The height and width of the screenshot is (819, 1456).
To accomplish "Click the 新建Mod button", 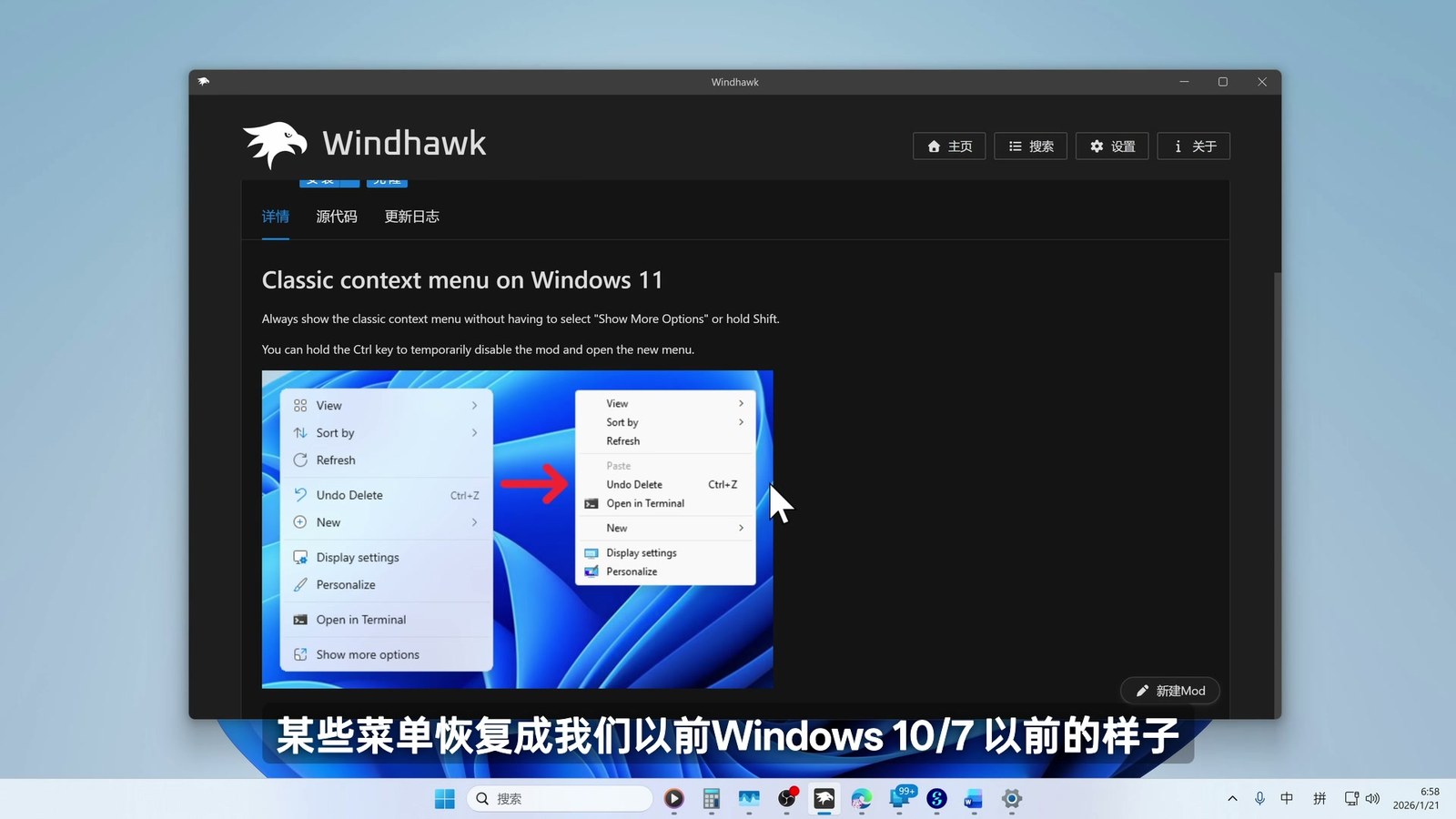I will (x=1170, y=691).
